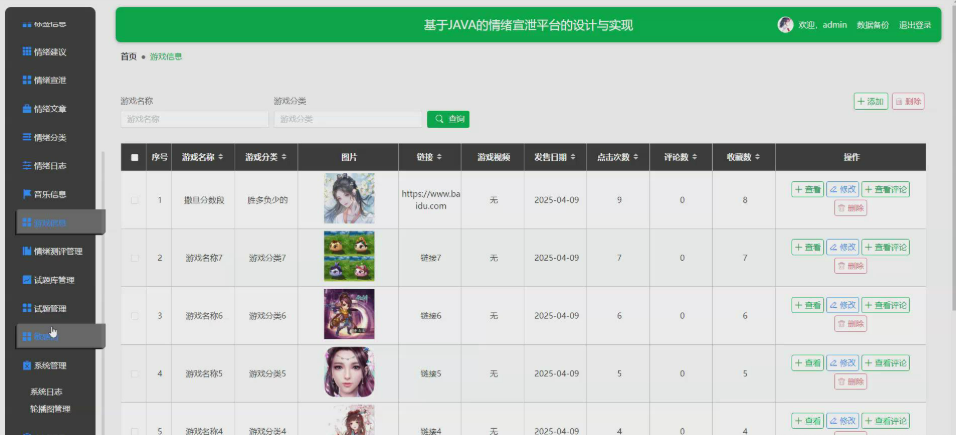
Task: Click the chart icon beside 情绪测评管理
Action: coord(26,251)
